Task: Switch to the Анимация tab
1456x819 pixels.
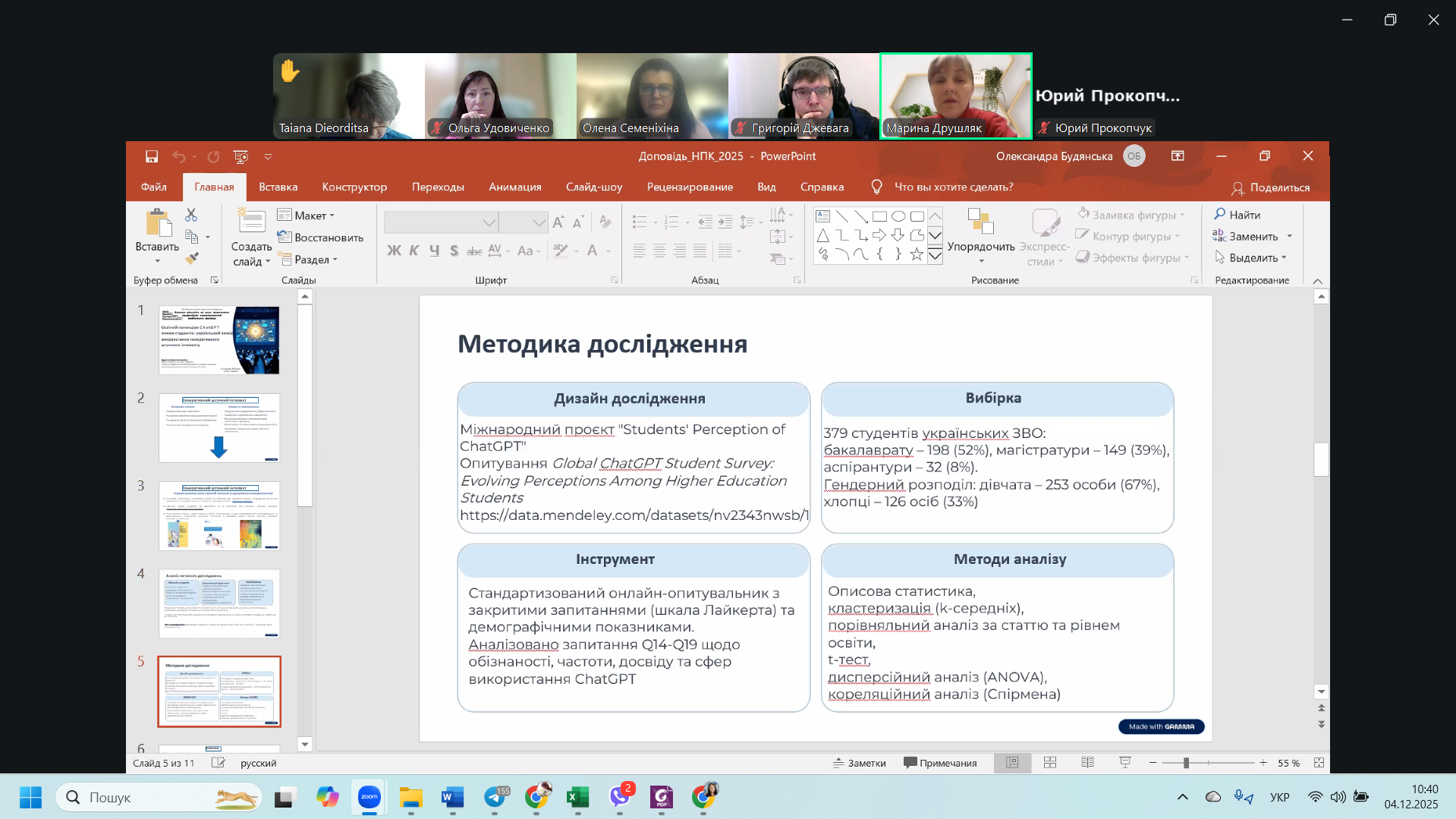Action: coord(514,187)
